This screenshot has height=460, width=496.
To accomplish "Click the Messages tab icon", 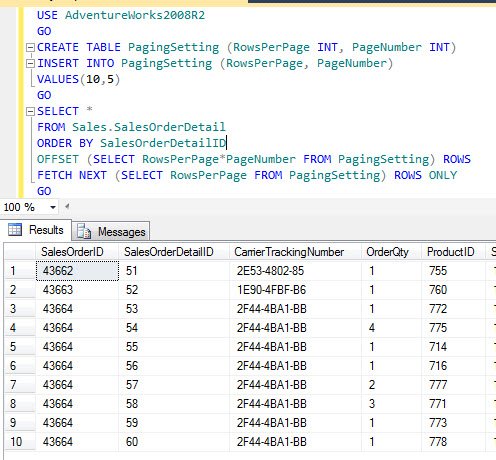I will click(x=84, y=232).
